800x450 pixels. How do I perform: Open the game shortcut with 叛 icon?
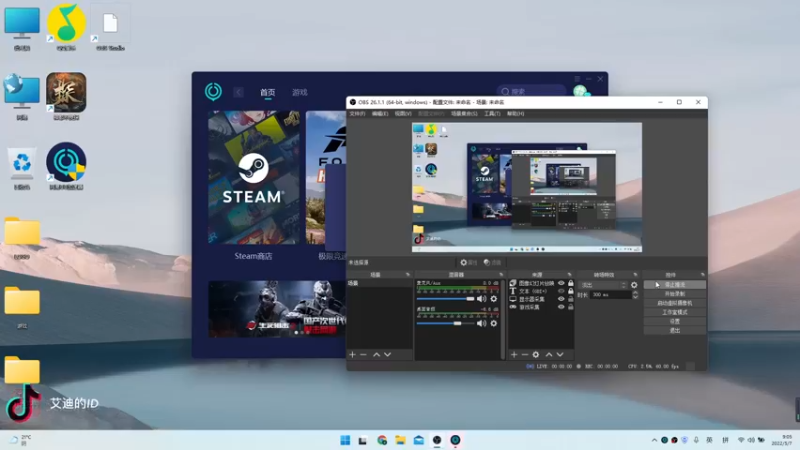tap(66, 96)
